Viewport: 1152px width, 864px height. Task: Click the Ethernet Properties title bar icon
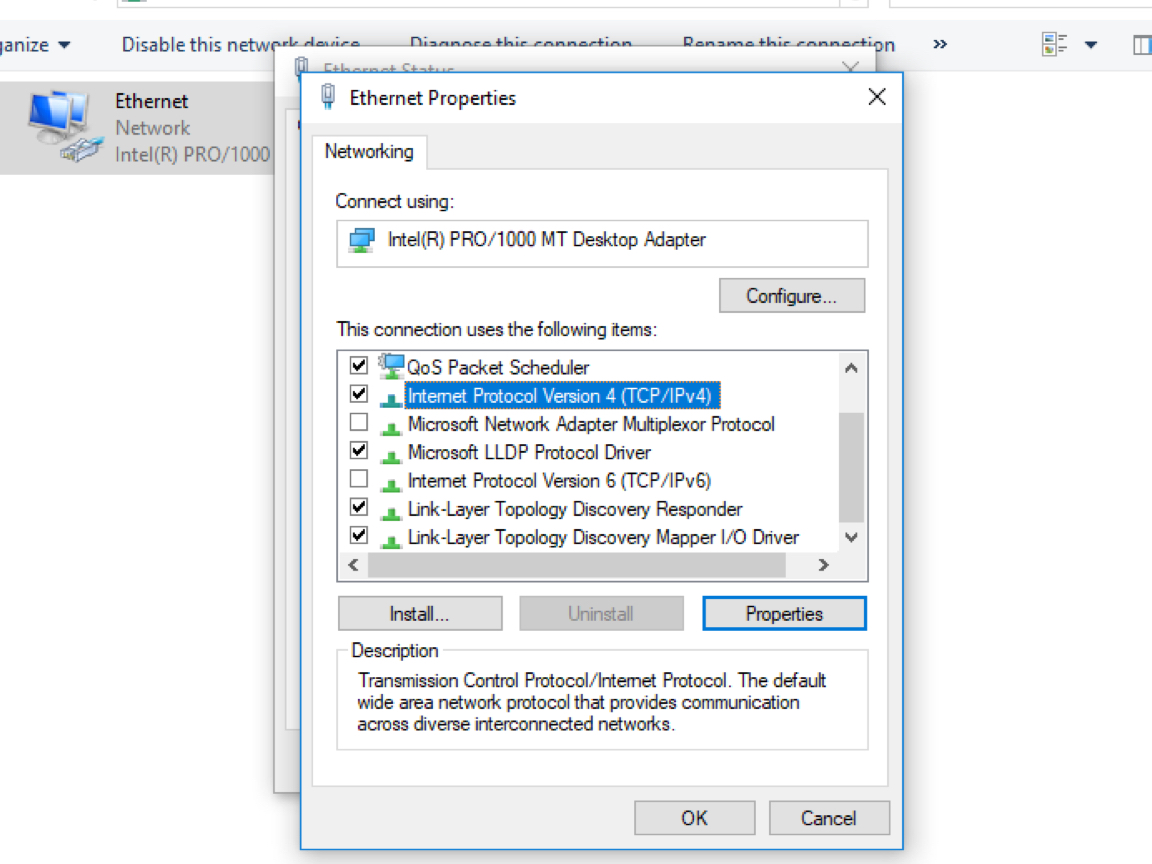coord(328,97)
